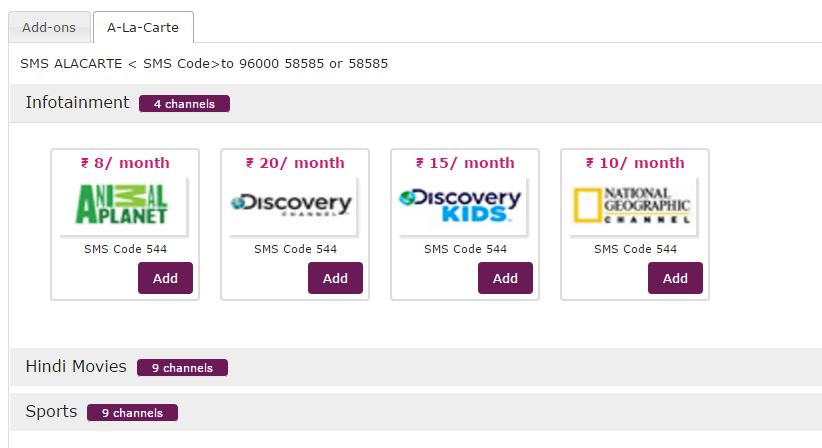Click Hindi Movies 9 channels badge
The height and width of the screenshot is (448, 822).
[x=182, y=368]
